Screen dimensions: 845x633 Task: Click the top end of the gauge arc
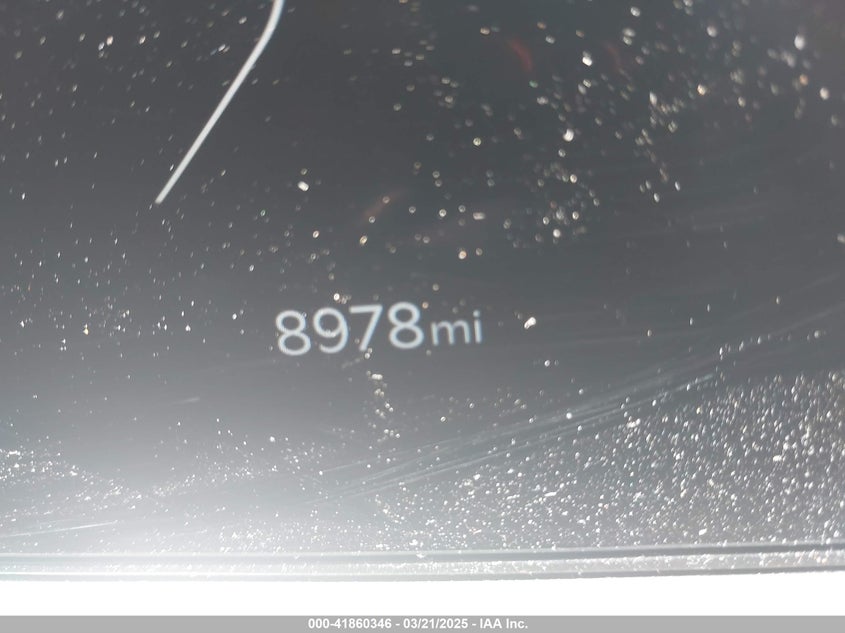[279, 5]
